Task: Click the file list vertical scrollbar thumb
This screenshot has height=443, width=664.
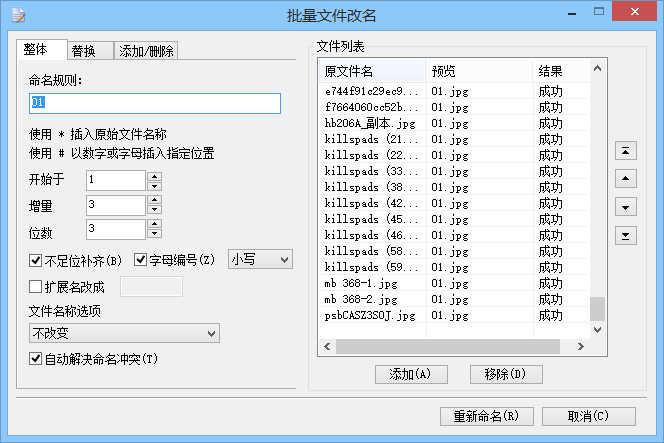Action: (597, 308)
